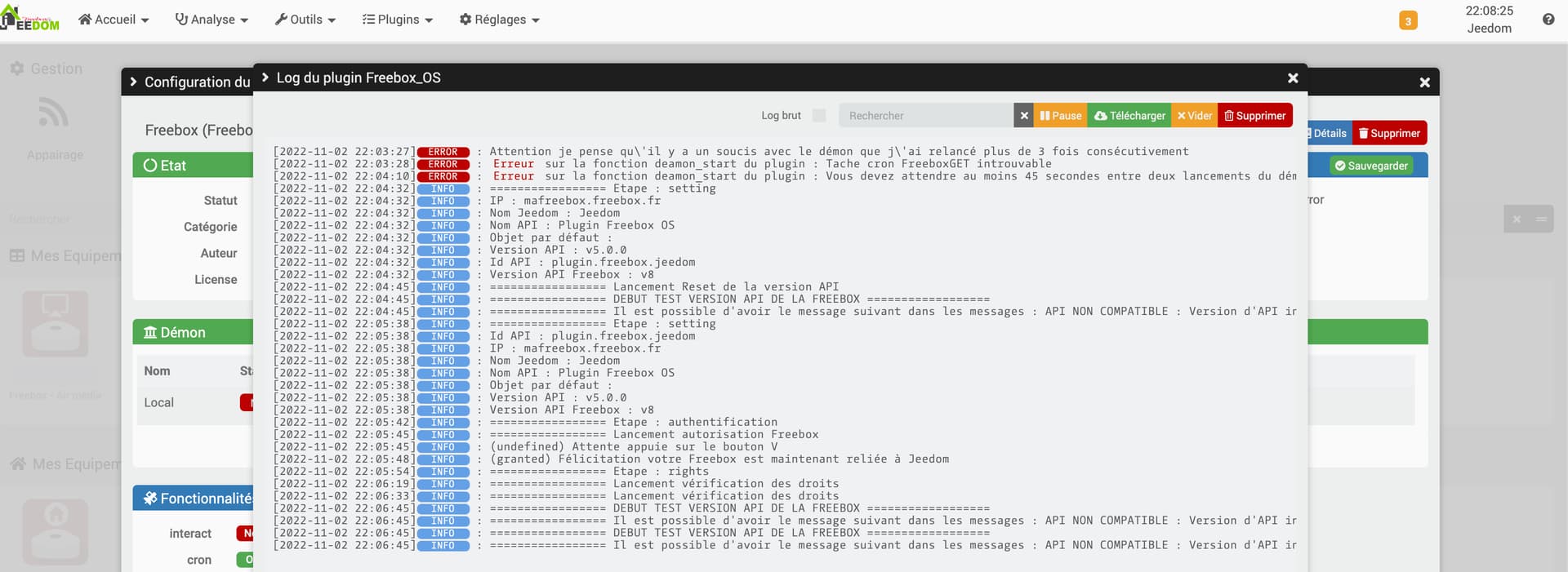Click the Local row in Démon table
This screenshot has height=572, width=1568.
click(x=196, y=402)
